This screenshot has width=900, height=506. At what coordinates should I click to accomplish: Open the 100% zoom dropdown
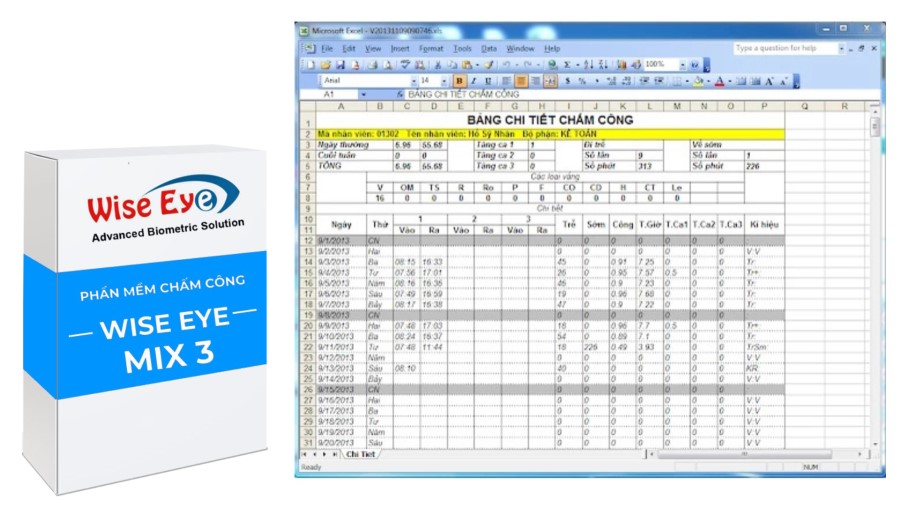[682, 65]
